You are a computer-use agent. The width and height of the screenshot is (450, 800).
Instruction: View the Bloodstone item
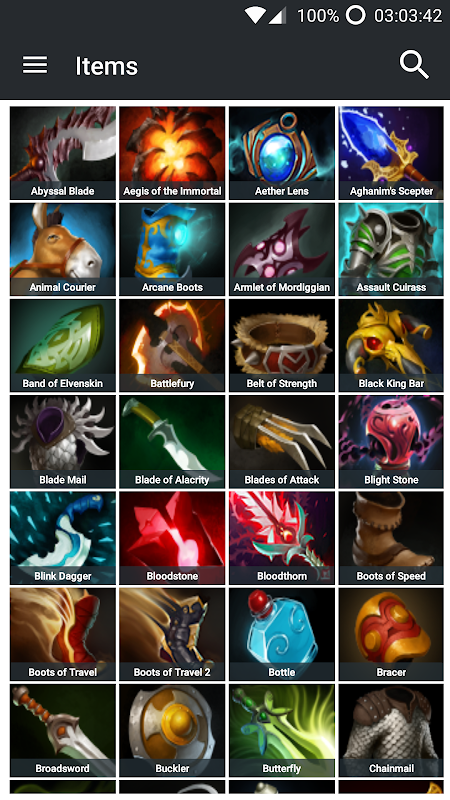(172, 538)
